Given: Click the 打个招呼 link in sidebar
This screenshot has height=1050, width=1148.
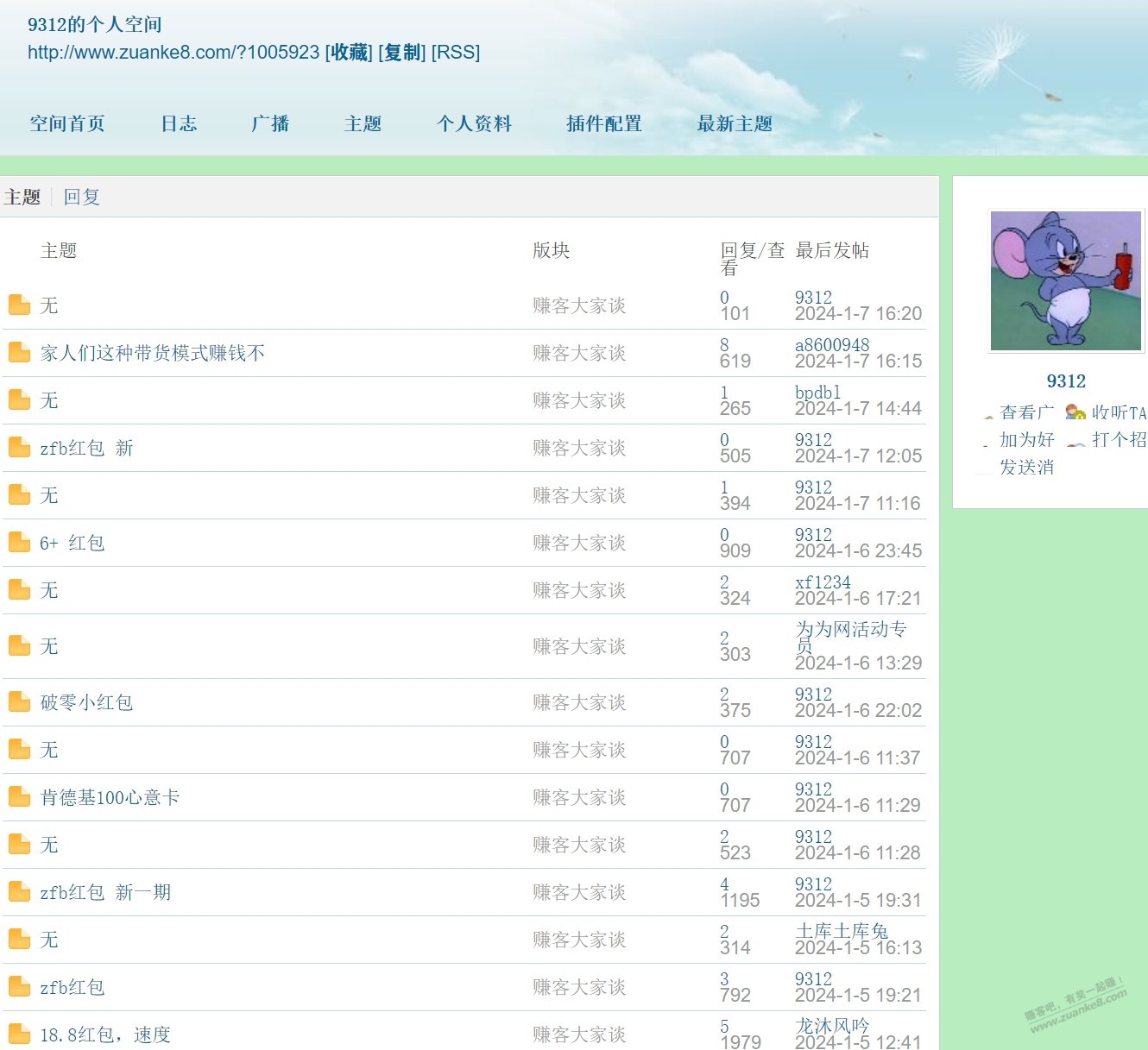Looking at the screenshot, I should pyautogui.click(x=1119, y=440).
